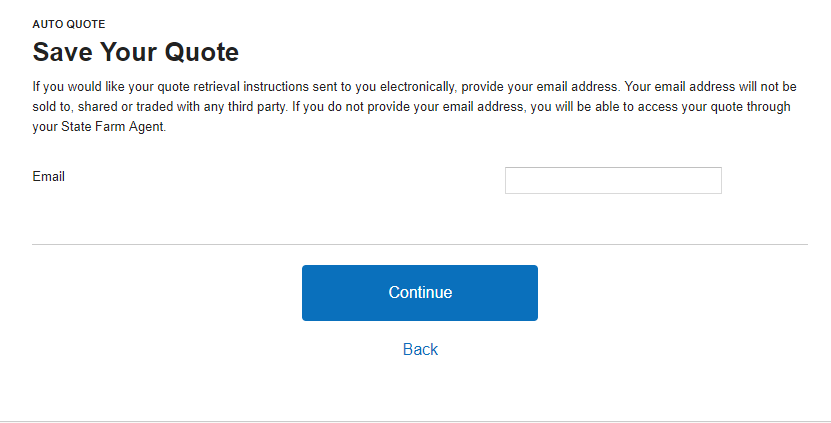Image resolution: width=831 pixels, height=423 pixels.
Task: Click "State Farm Agent" text in description
Action: point(112,127)
